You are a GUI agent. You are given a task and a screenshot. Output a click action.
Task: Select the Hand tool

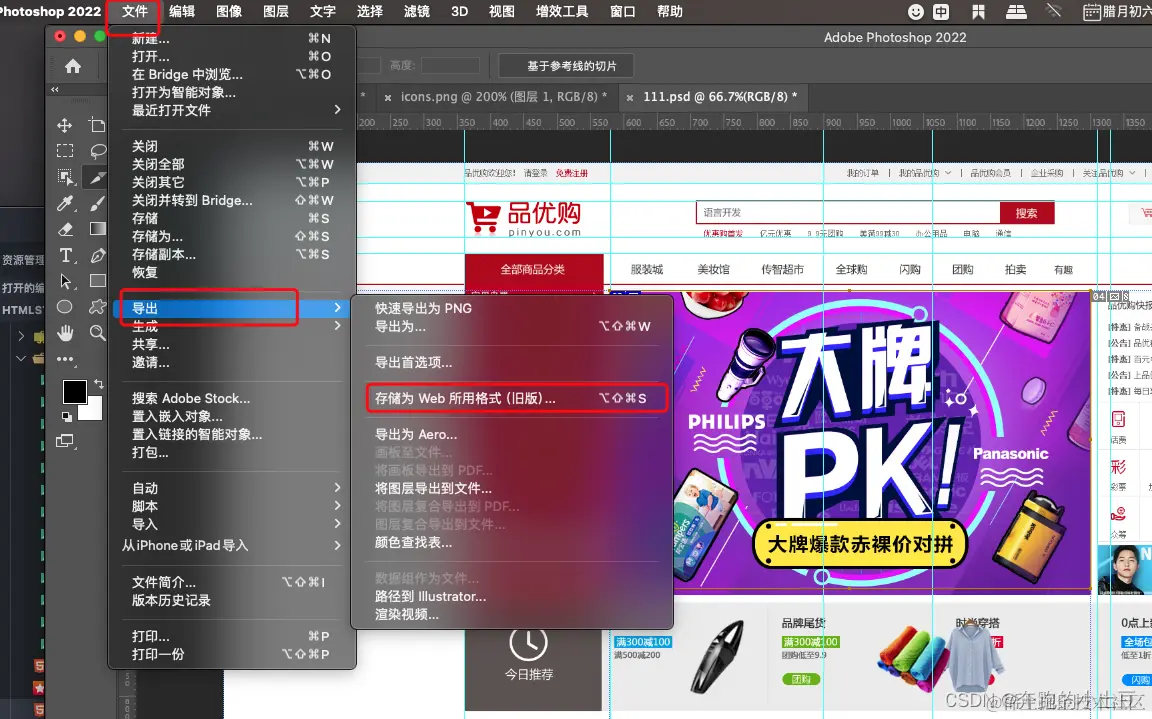(x=65, y=333)
